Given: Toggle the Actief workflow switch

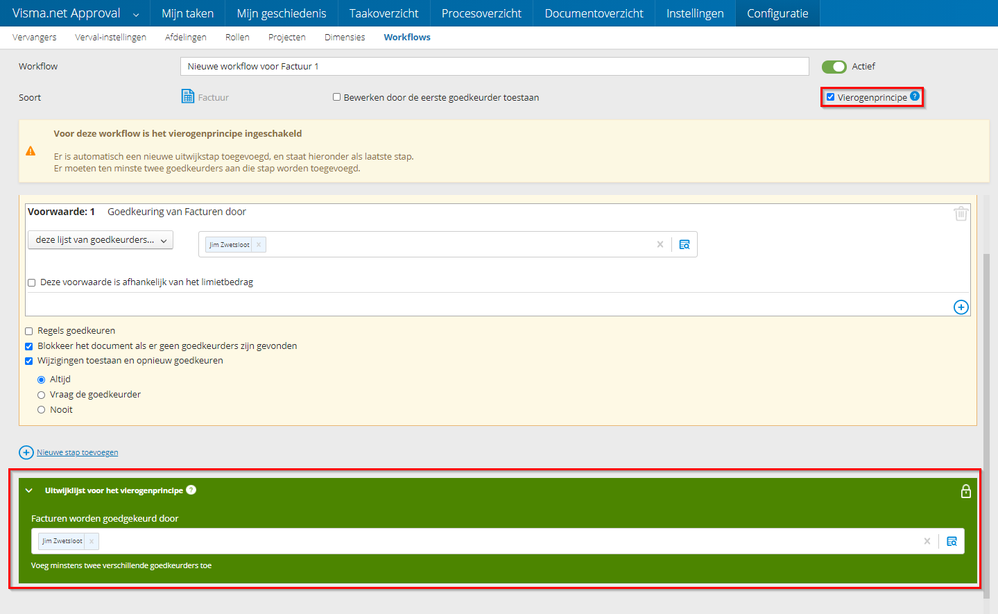Looking at the screenshot, I should pyautogui.click(x=834, y=67).
